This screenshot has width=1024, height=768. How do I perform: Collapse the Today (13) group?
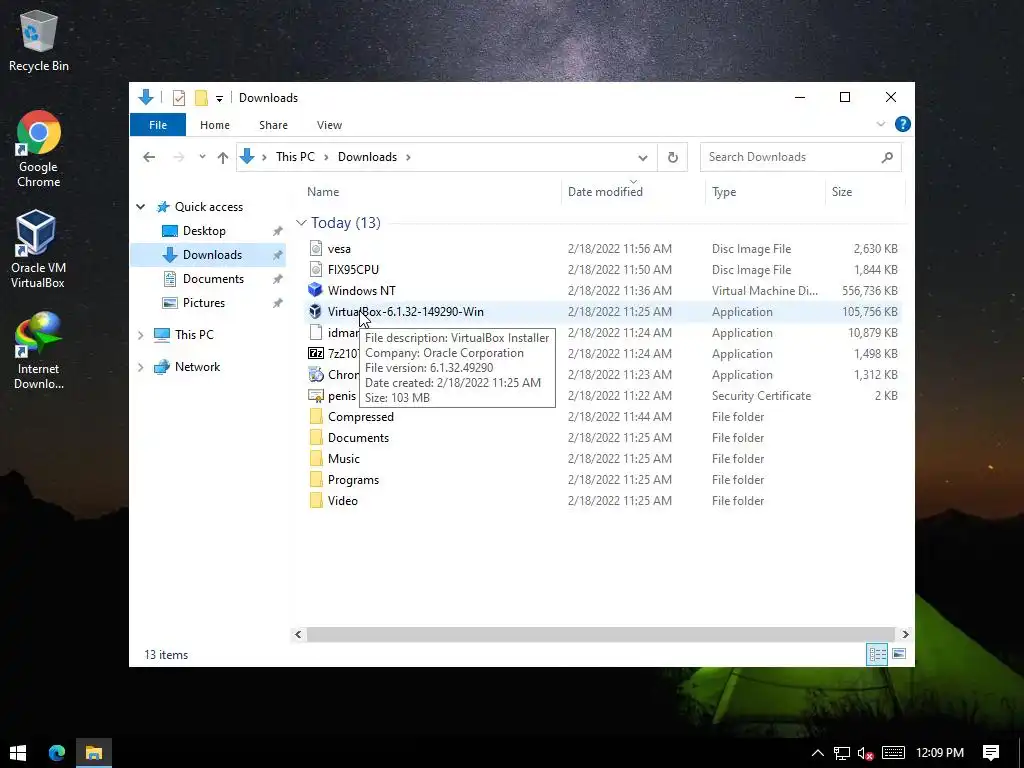[301, 223]
